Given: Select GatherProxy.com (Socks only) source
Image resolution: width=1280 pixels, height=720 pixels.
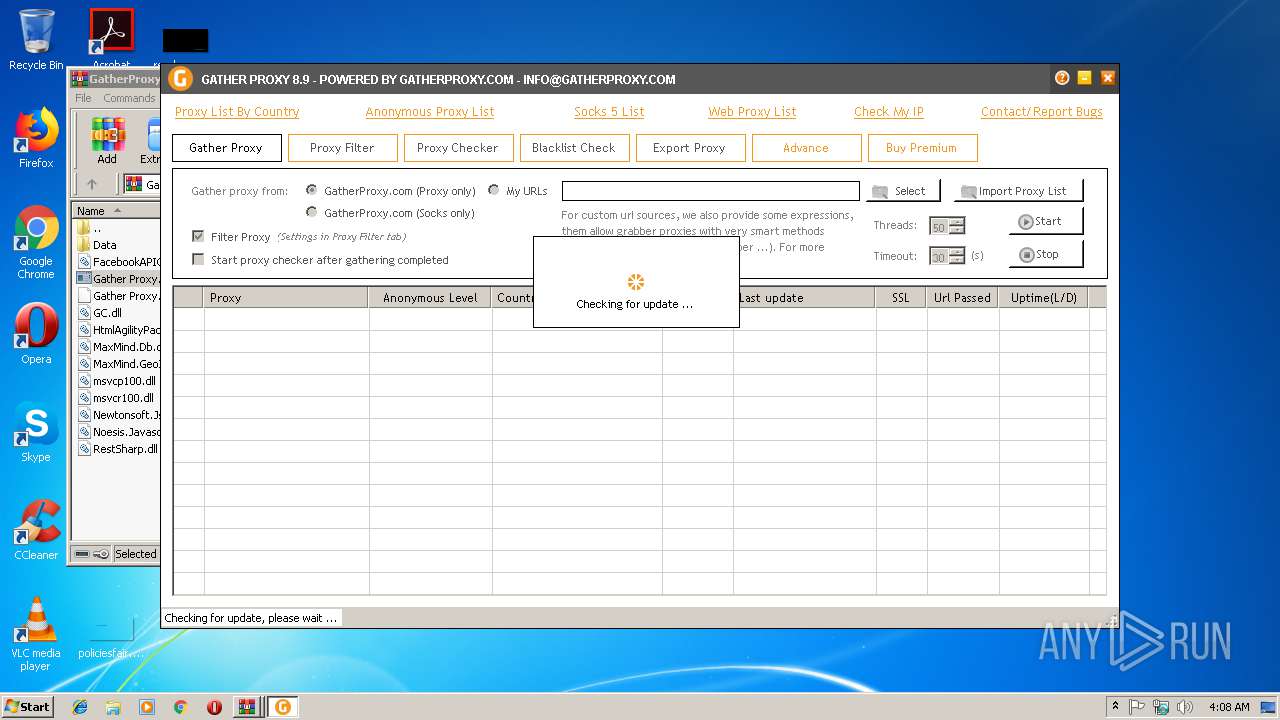Looking at the screenshot, I should coord(312,212).
